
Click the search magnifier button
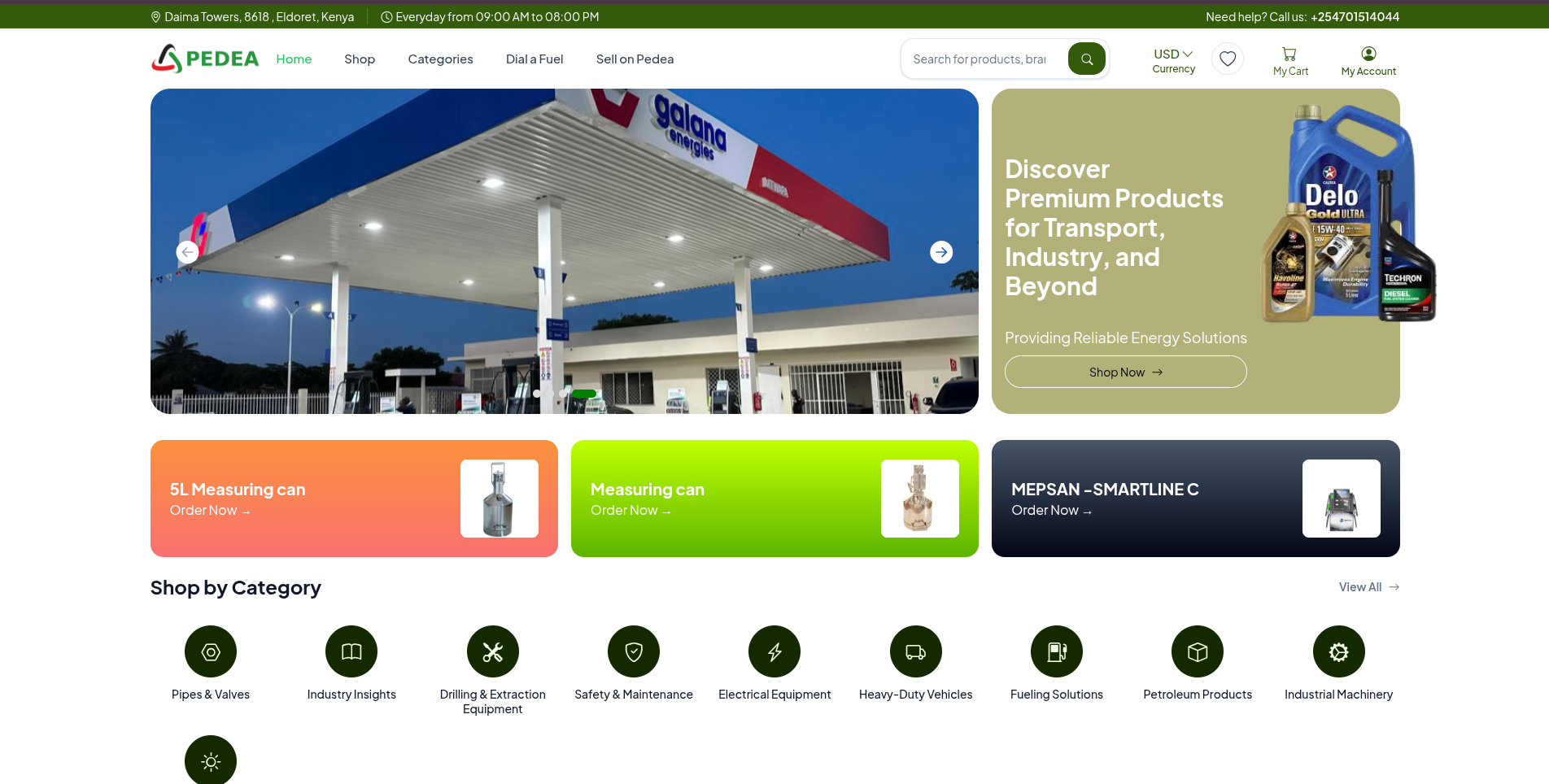coord(1087,58)
